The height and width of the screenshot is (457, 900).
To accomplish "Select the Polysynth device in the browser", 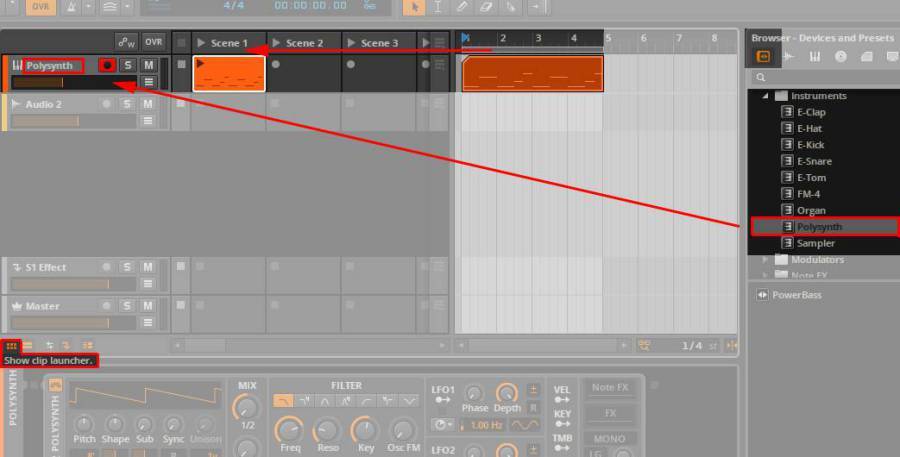I will coord(820,227).
